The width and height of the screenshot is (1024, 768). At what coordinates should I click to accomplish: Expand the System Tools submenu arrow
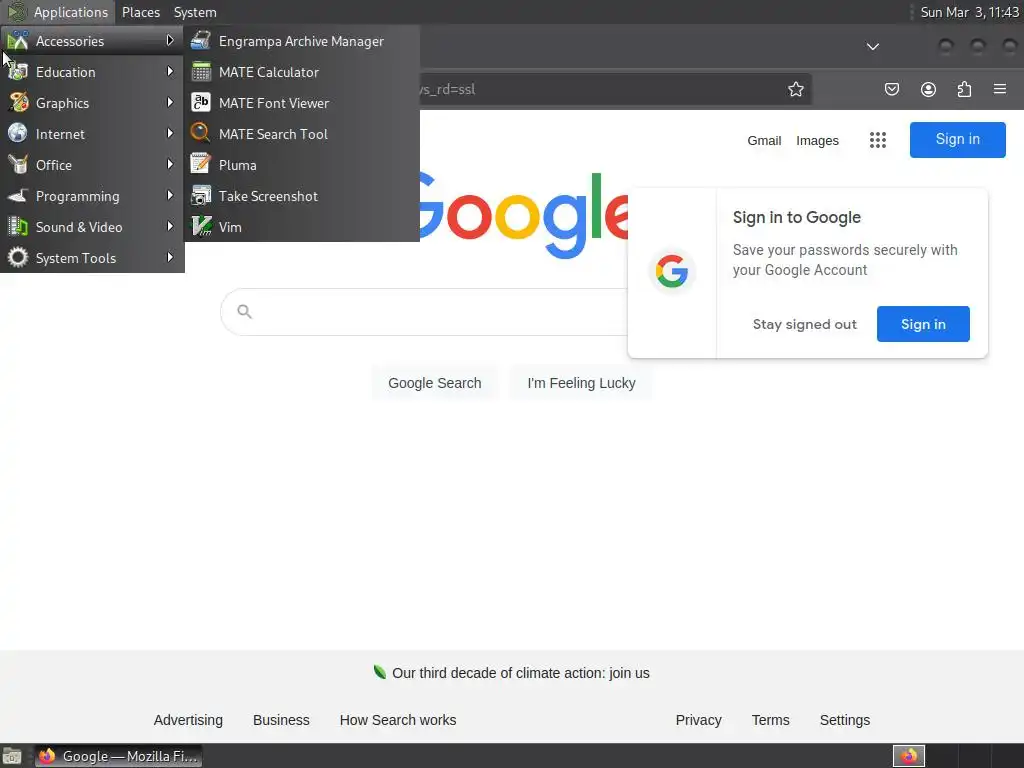170,257
